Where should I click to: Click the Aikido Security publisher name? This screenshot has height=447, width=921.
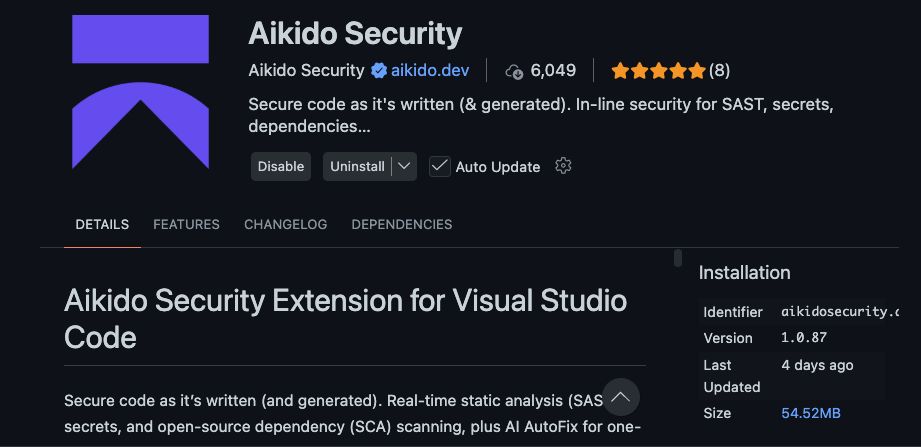(x=306, y=70)
